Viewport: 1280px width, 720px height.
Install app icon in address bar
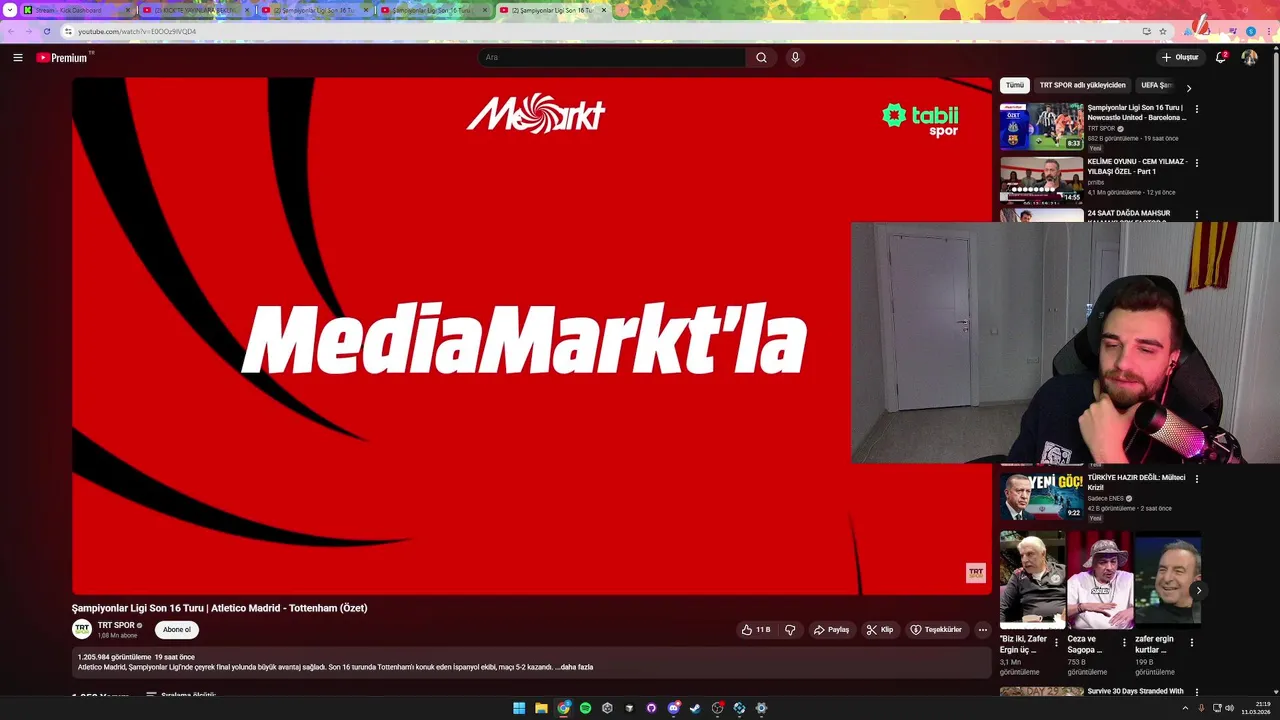(1146, 31)
